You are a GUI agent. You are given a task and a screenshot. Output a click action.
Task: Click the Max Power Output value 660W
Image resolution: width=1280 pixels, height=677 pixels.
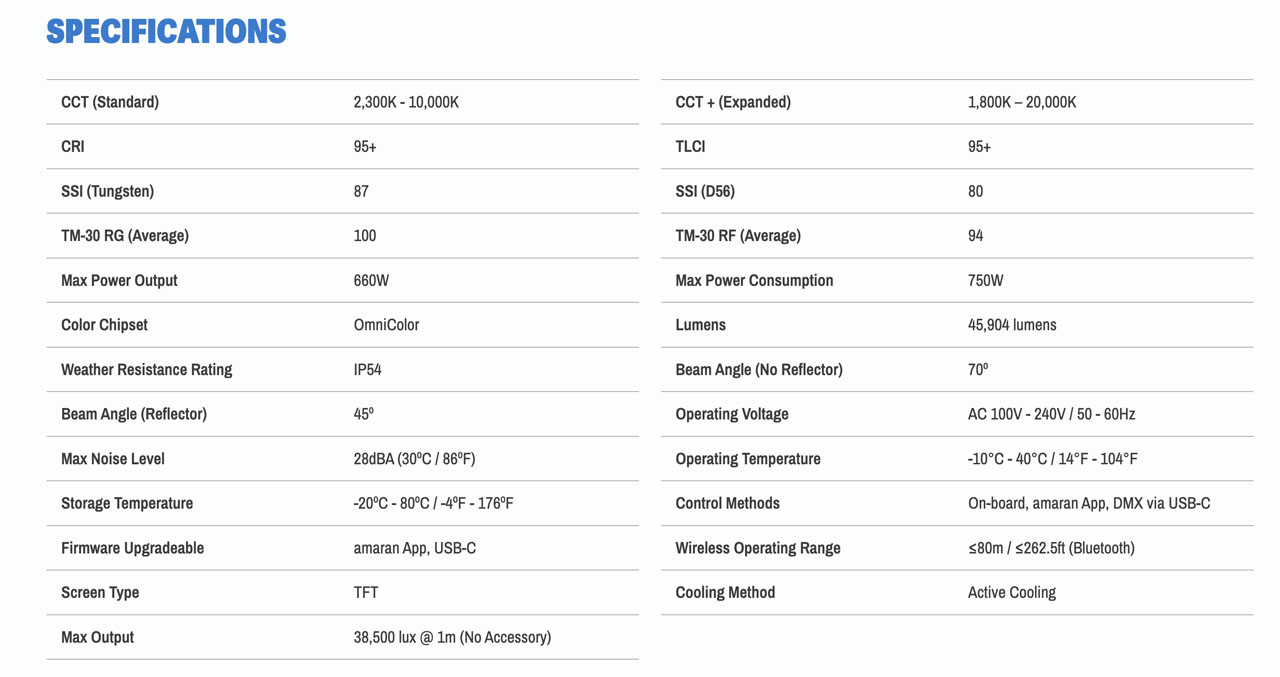(x=371, y=280)
